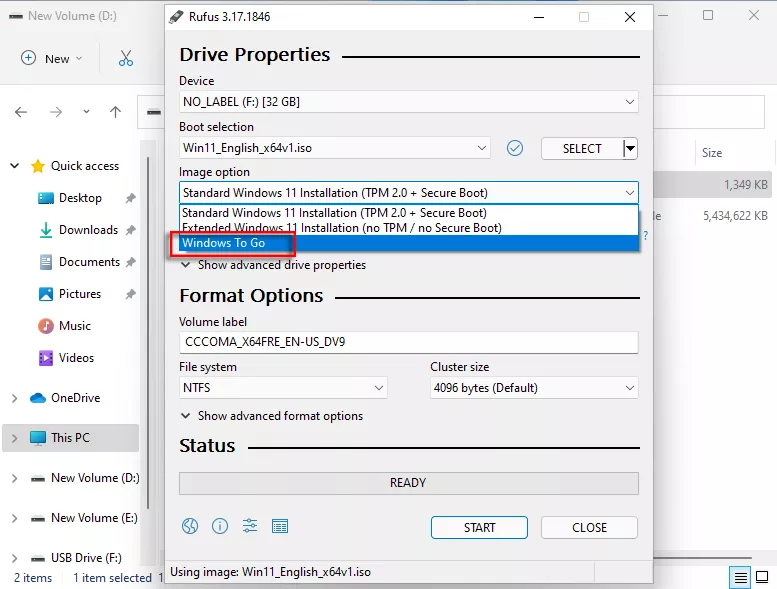This screenshot has width=777, height=589.
Task: Click the Volume label text field
Action: point(408,342)
